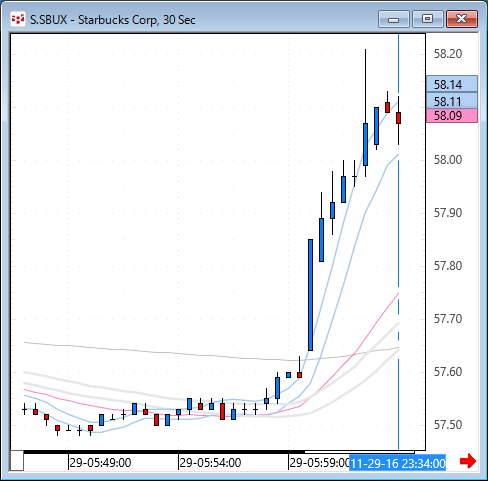Click the tall blue breakout candle body
Screen dimensions: 488x481
[310, 295]
